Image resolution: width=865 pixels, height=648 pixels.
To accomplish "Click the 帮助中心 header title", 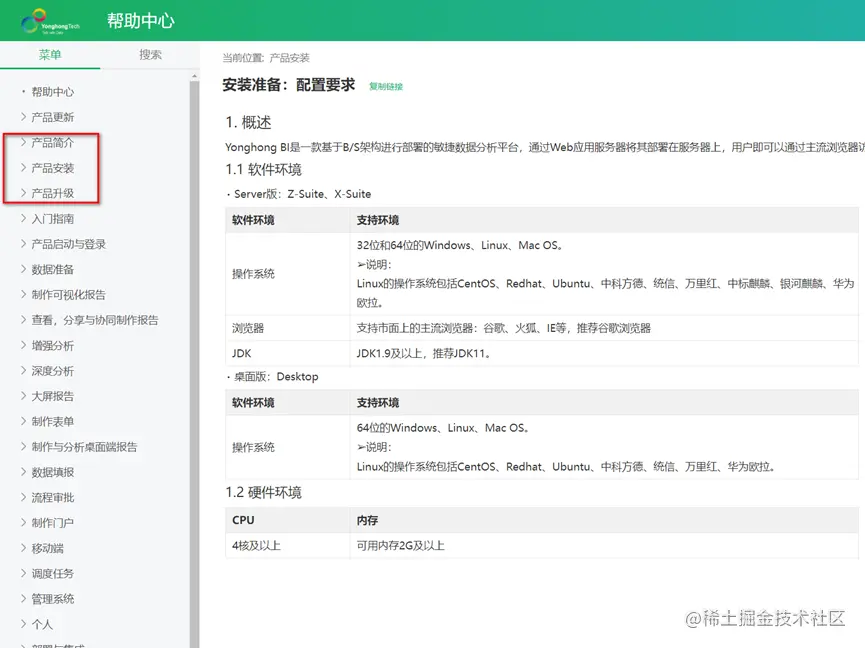I will tap(141, 21).
